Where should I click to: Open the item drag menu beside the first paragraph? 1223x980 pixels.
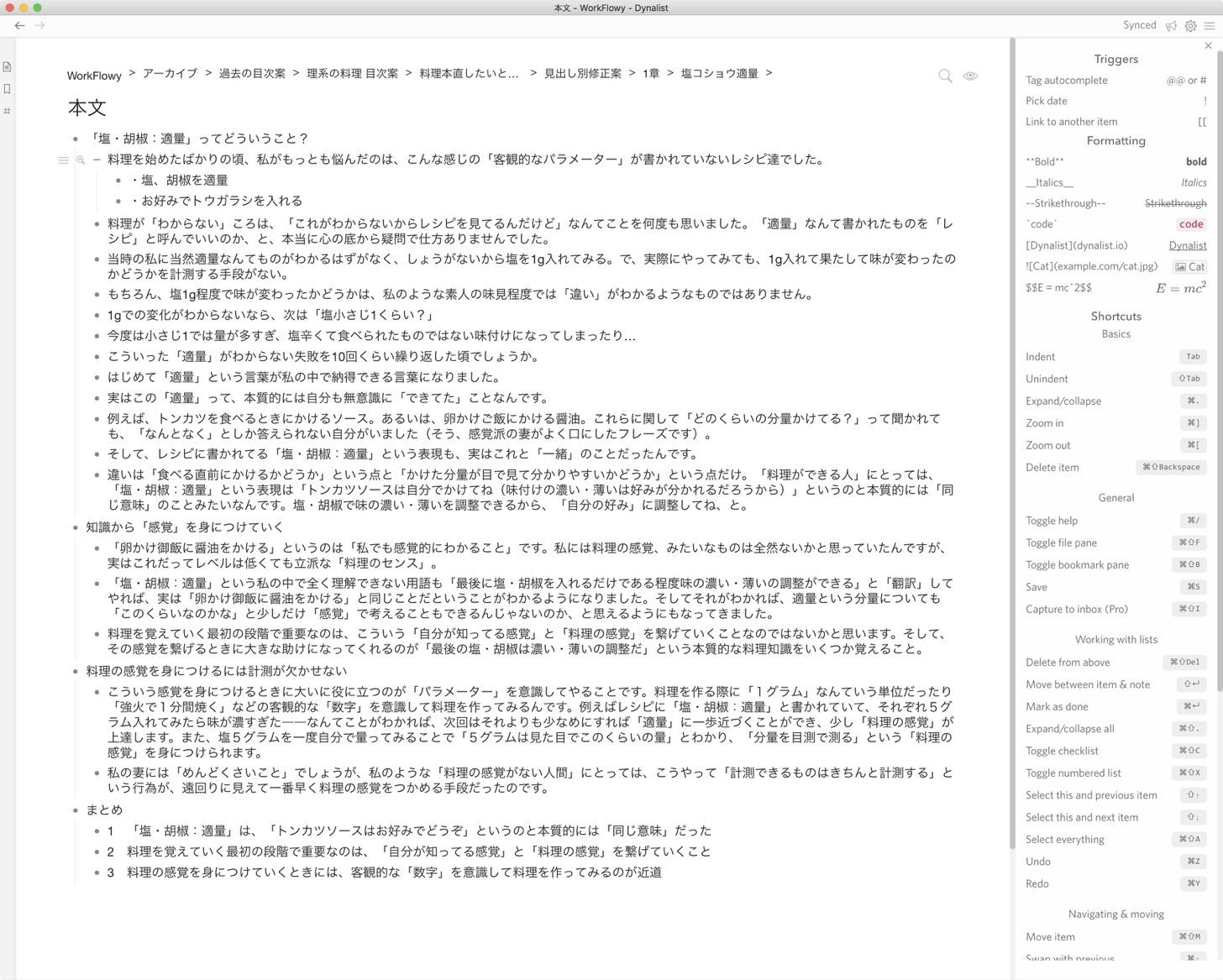point(64,160)
